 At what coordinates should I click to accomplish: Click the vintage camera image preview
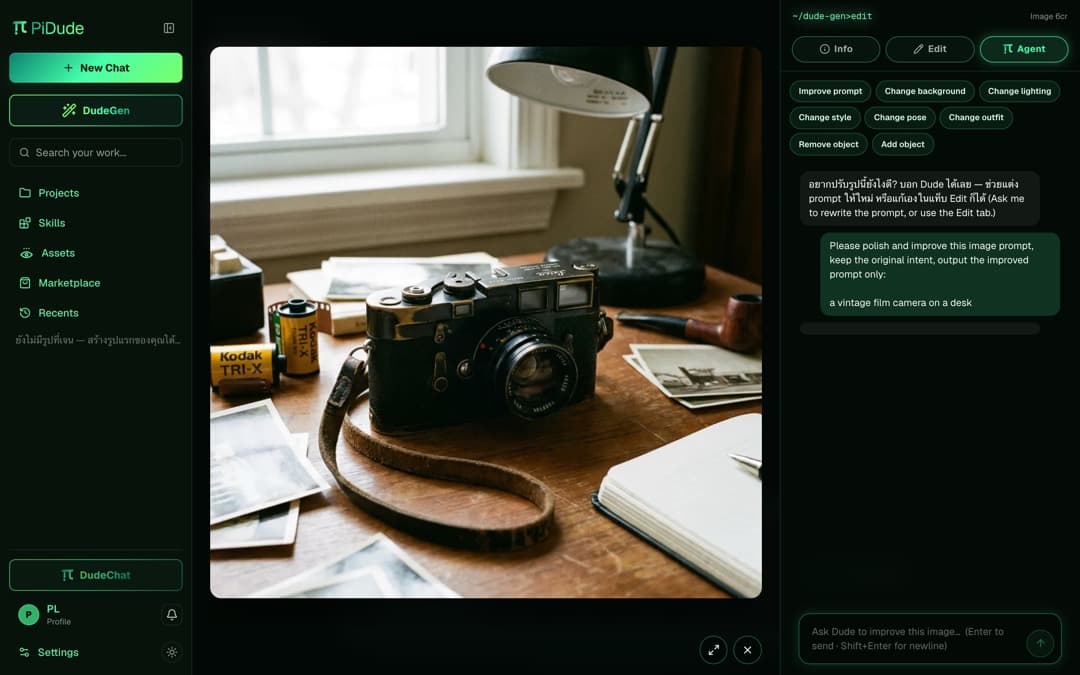point(486,322)
